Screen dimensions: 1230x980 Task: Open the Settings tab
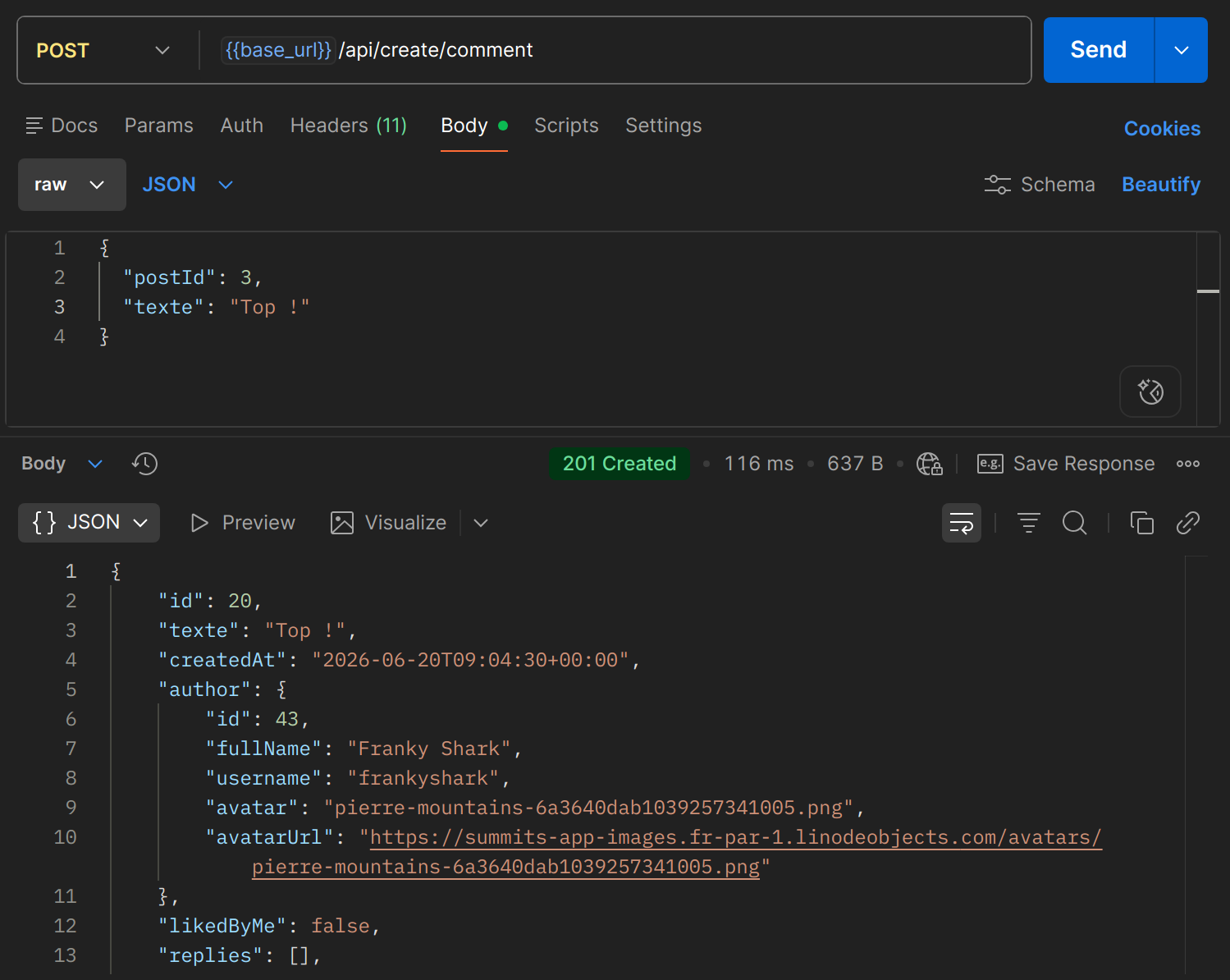[x=664, y=126]
